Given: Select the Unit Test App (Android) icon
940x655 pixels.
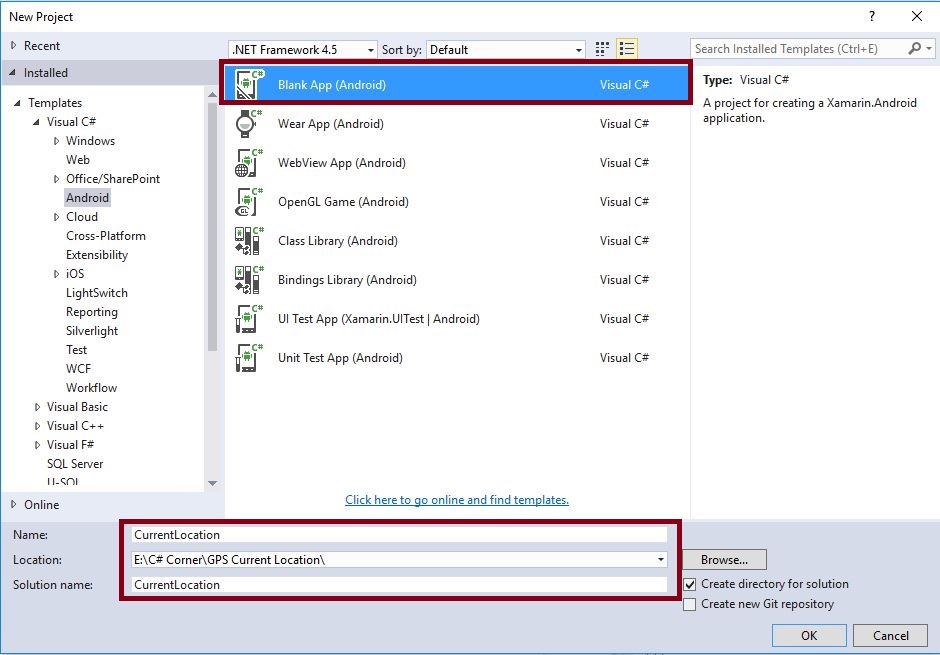Looking at the screenshot, I should point(249,357).
